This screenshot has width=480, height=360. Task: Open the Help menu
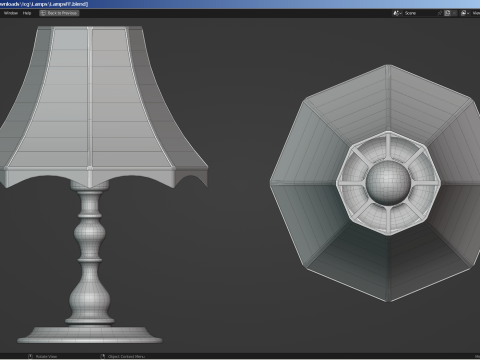[27, 13]
